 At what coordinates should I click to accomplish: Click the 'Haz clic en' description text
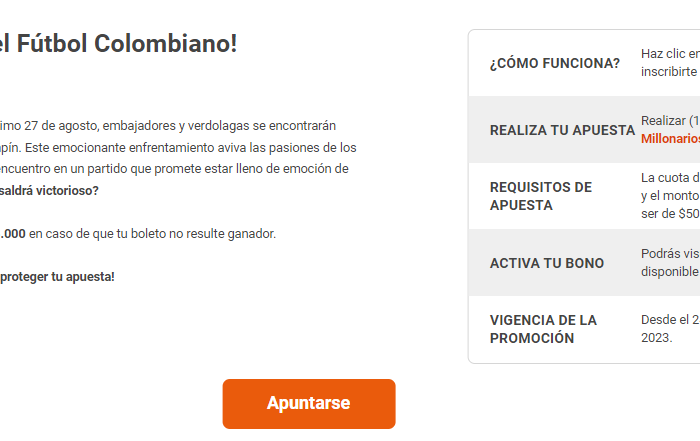click(x=670, y=54)
